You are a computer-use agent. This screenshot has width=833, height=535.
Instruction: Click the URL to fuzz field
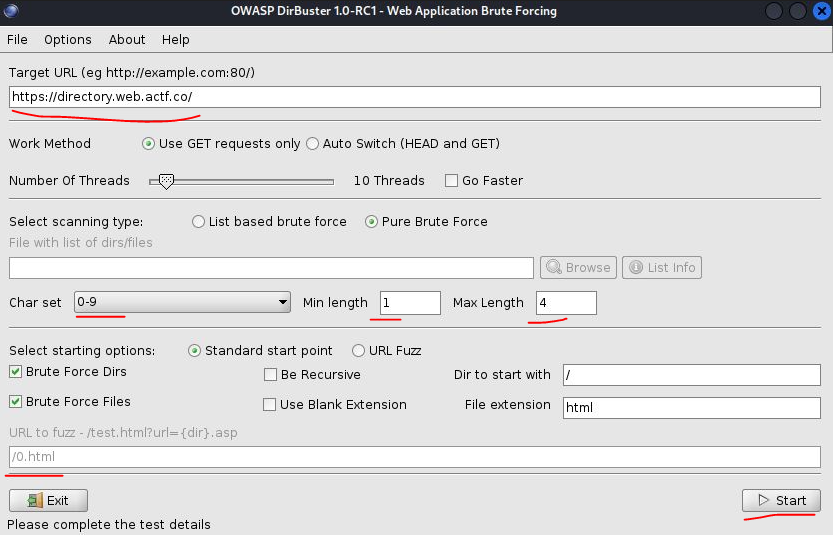(414, 457)
